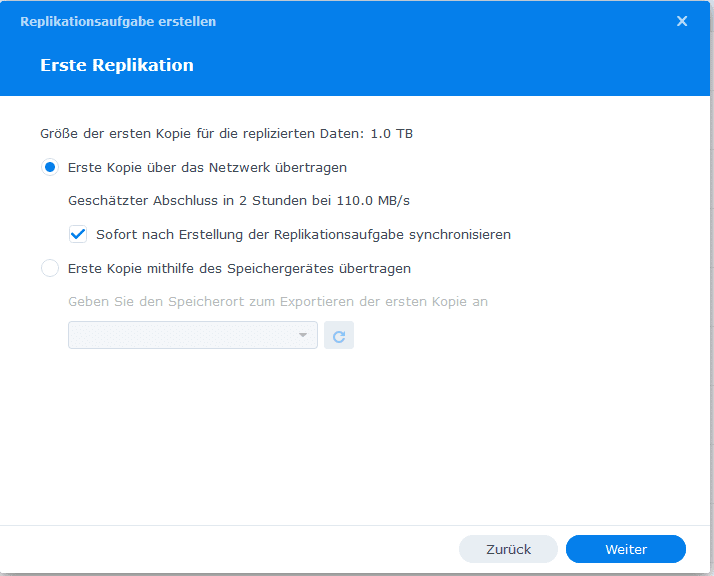
Task: Close the Replikationsaufgabe erstellen dialog
Action: (682, 21)
